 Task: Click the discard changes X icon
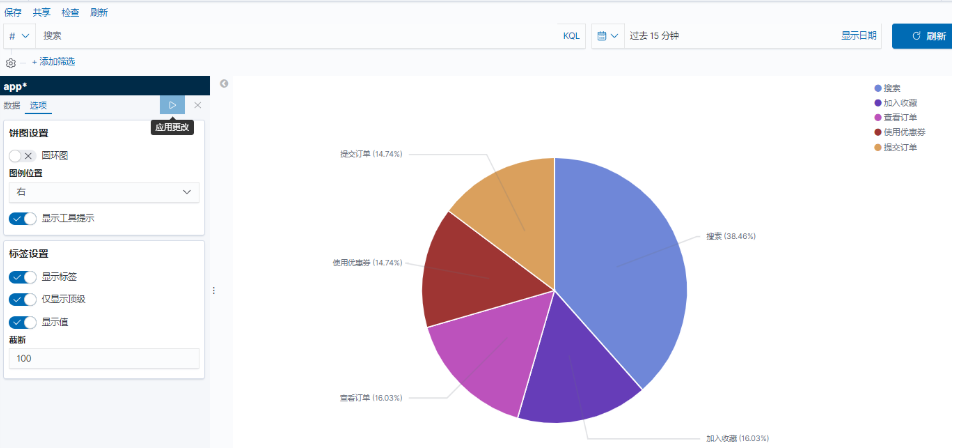click(x=198, y=105)
